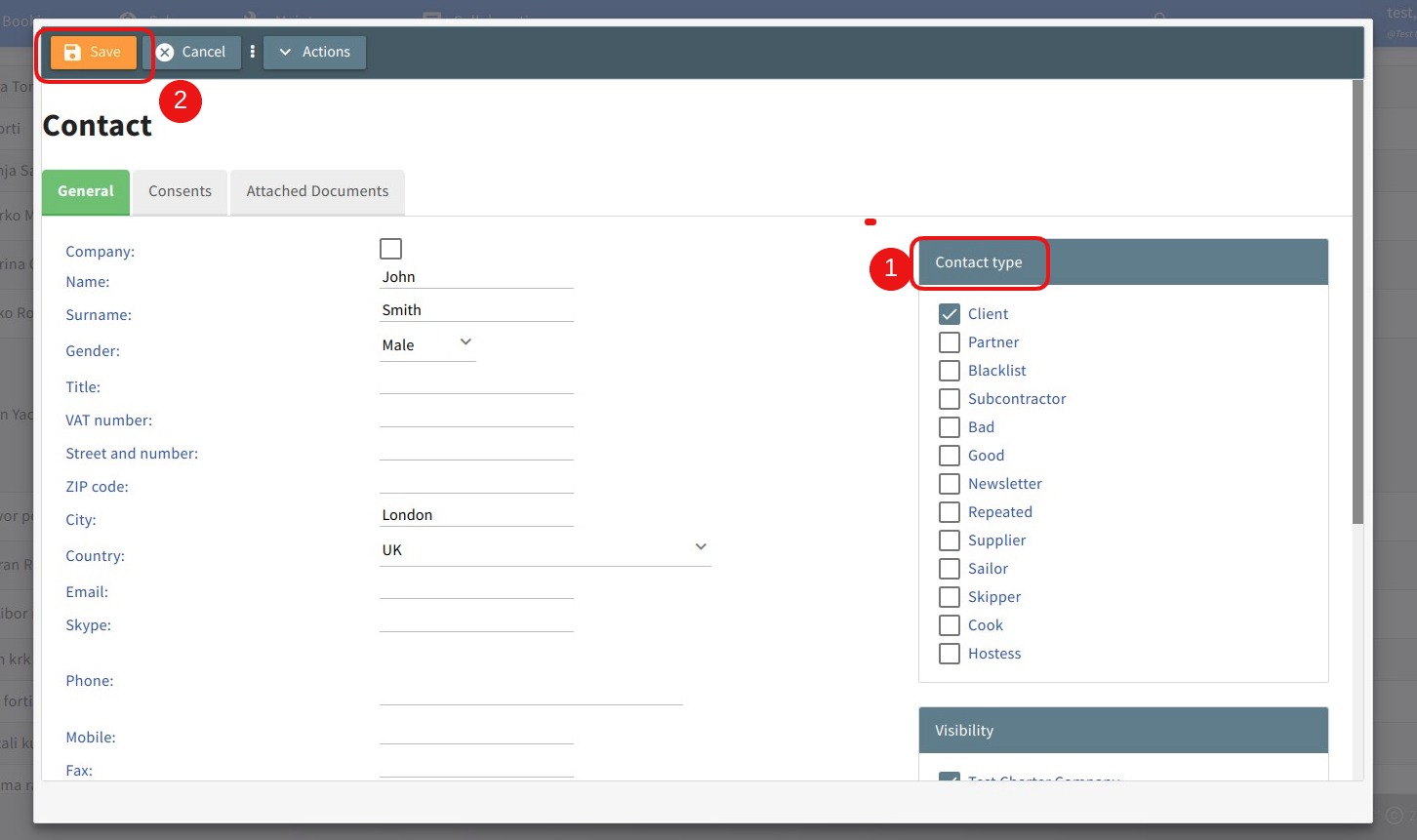Check the Supplier contact type
The image size is (1417, 840).
[950, 540]
